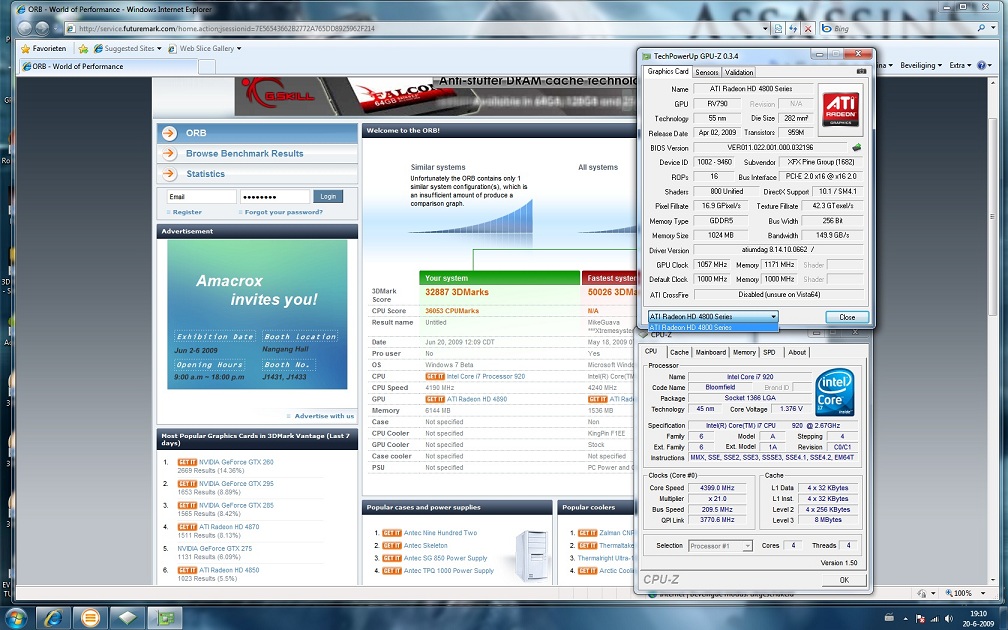The width and height of the screenshot is (1008, 630).
Task: Select the ORB - World of Performance browser tab
Action: pos(108,66)
